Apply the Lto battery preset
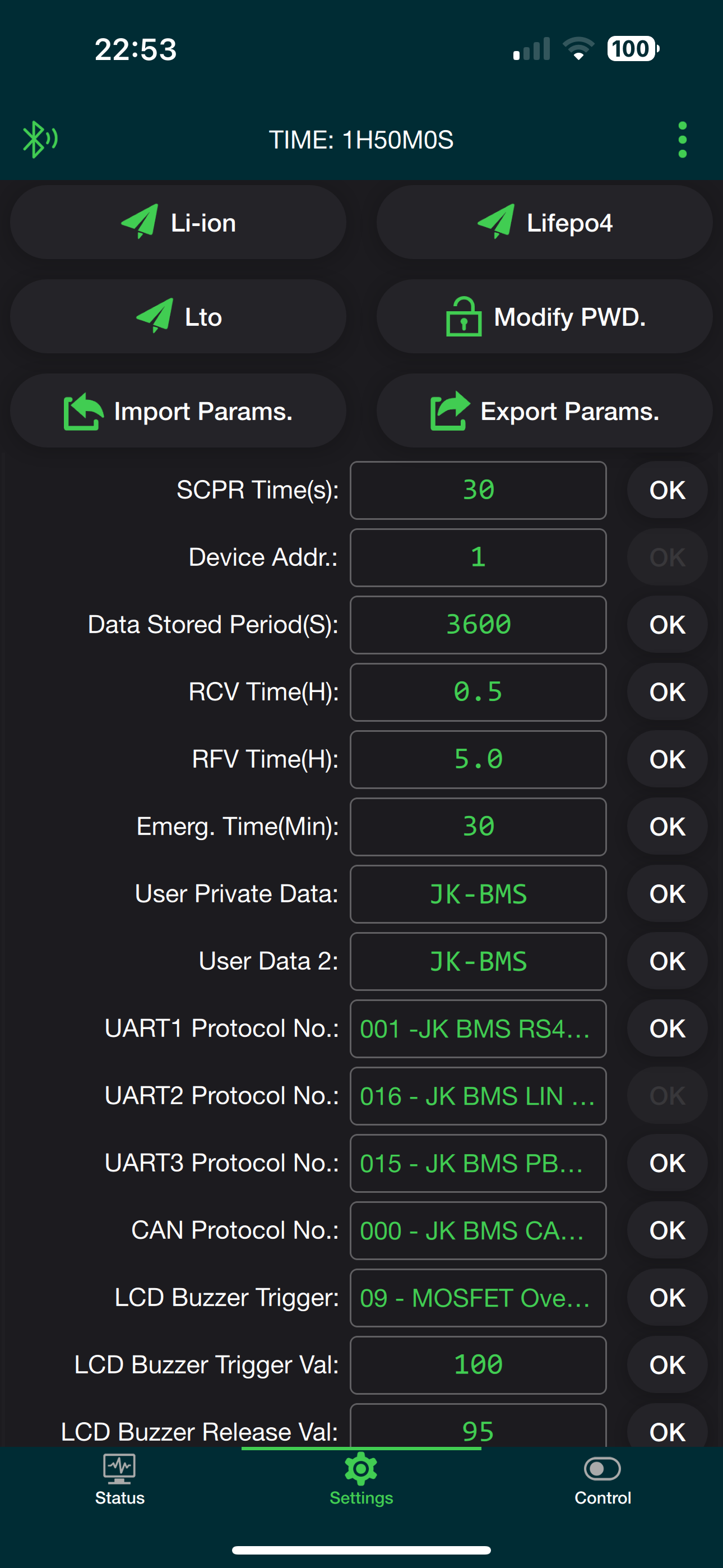 pyautogui.click(x=178, y=316)
